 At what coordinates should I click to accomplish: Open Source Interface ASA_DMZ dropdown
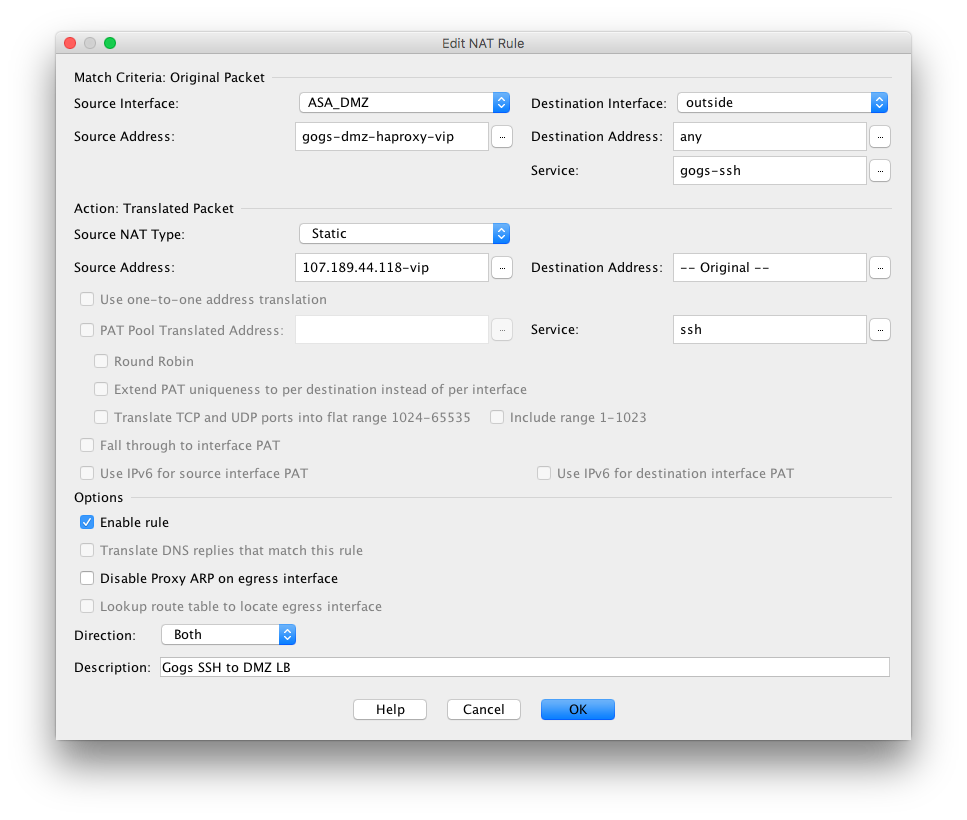(404, 102)
